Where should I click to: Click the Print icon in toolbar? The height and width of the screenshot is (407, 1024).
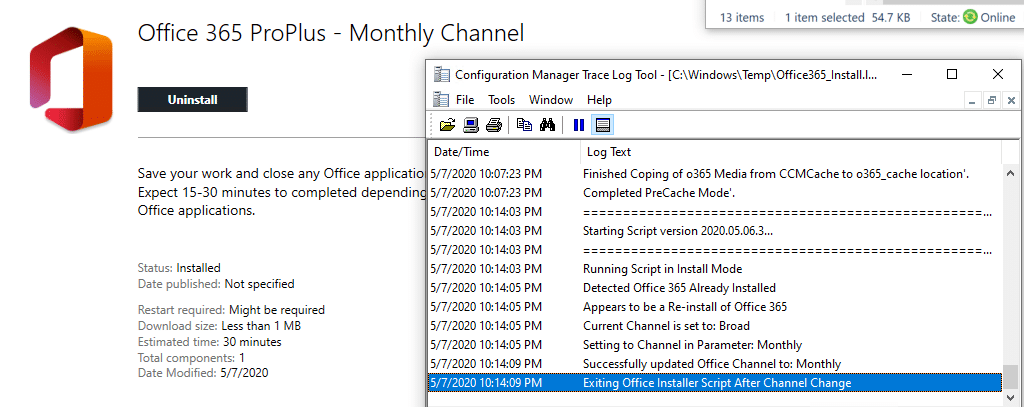(x=493, y=125)
